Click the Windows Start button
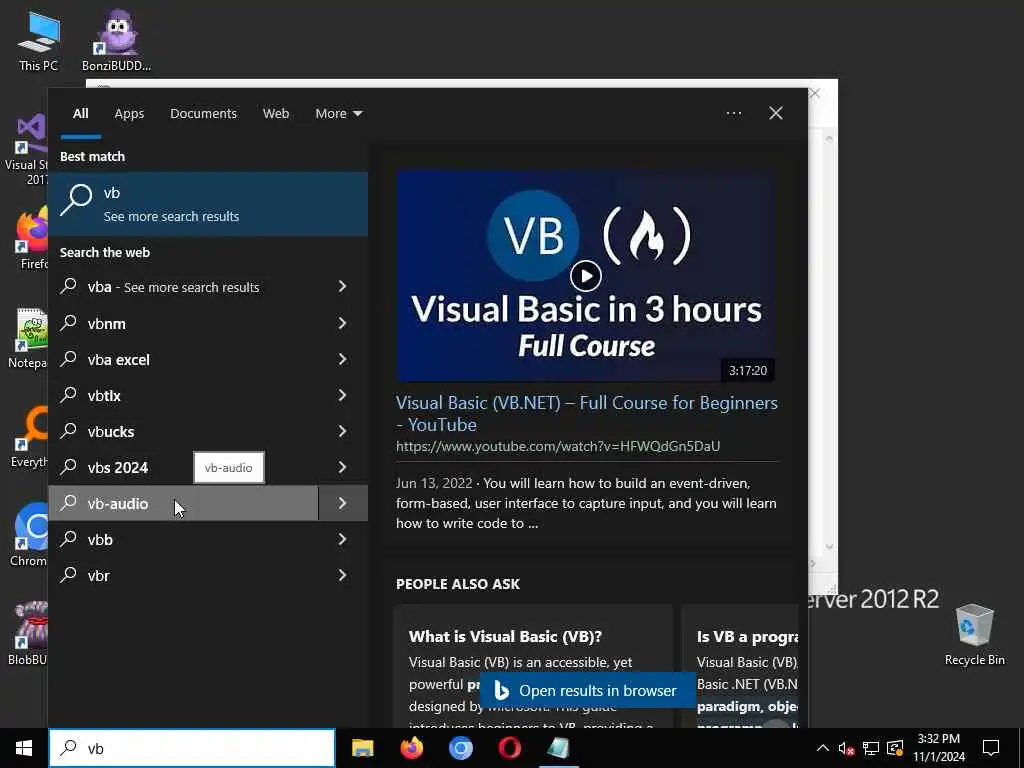Image resolution: width=1024 pixels, height=768 pixels. click(24, 748)
